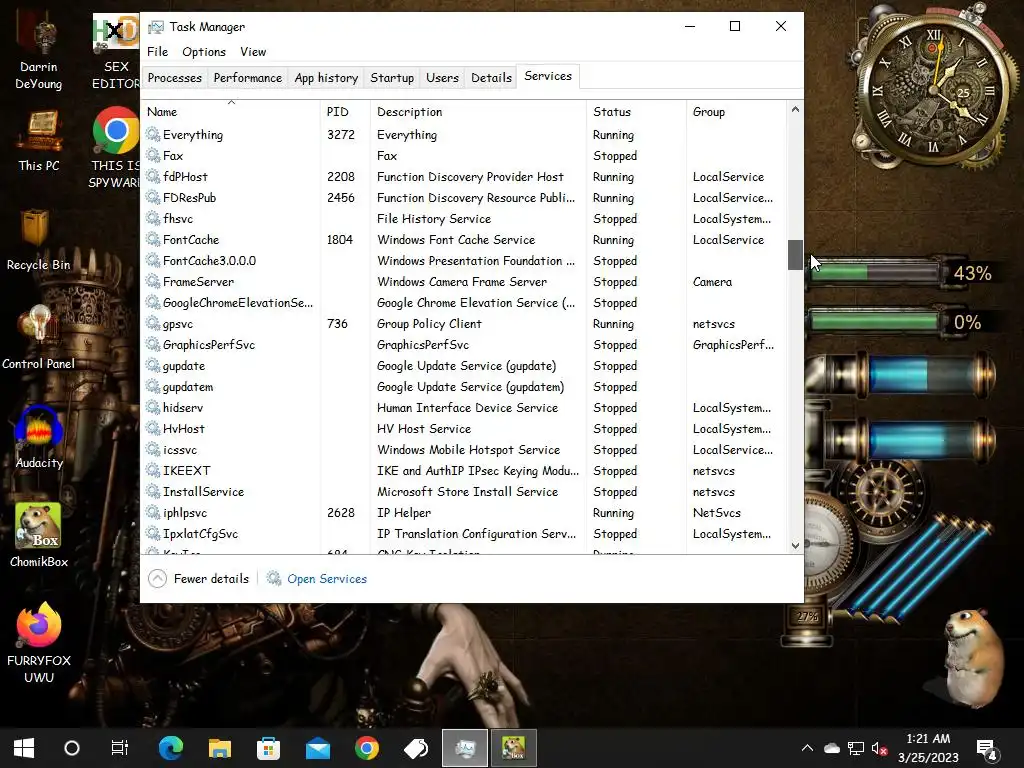1024x768 pixels.
Task: Click the gear icon beside Open Services
Action: pos(274,579)
